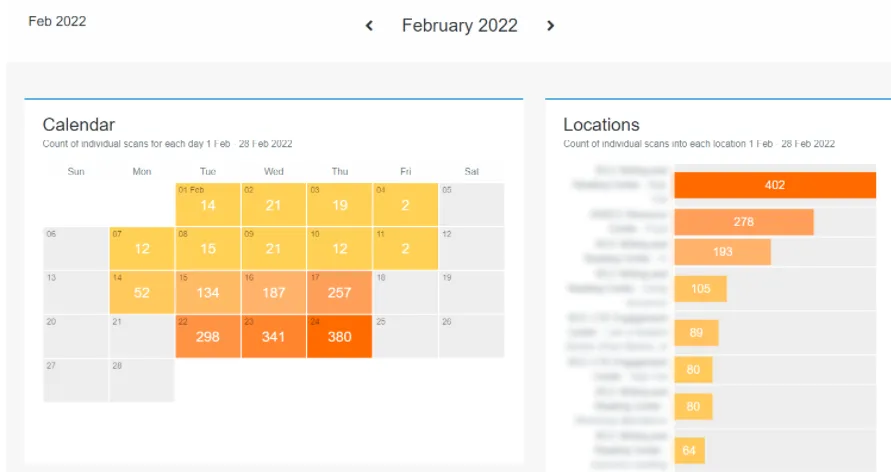This screenshot has height=472, width=891.
Task: Select 08 Feb cell with 15 scans
Action: [208, 248]
